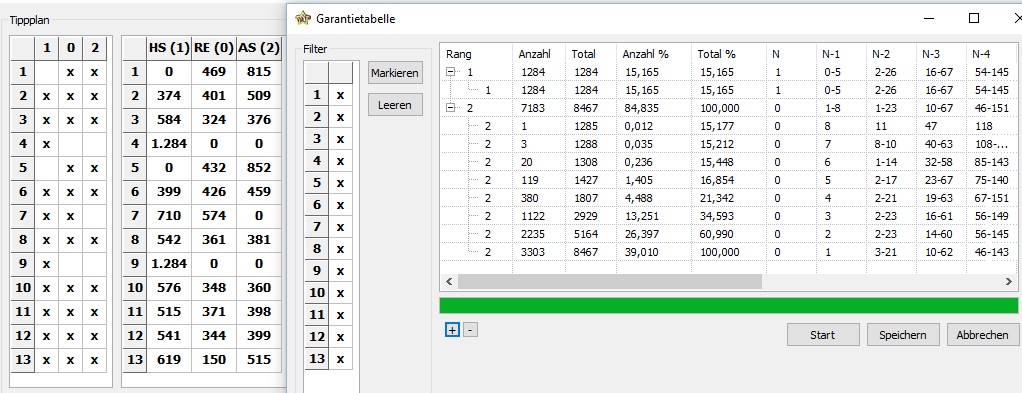Viewport: 1022px width, 393px height.
Task: Select the tree row with Anzahl 380
Action: pos(729,198)
